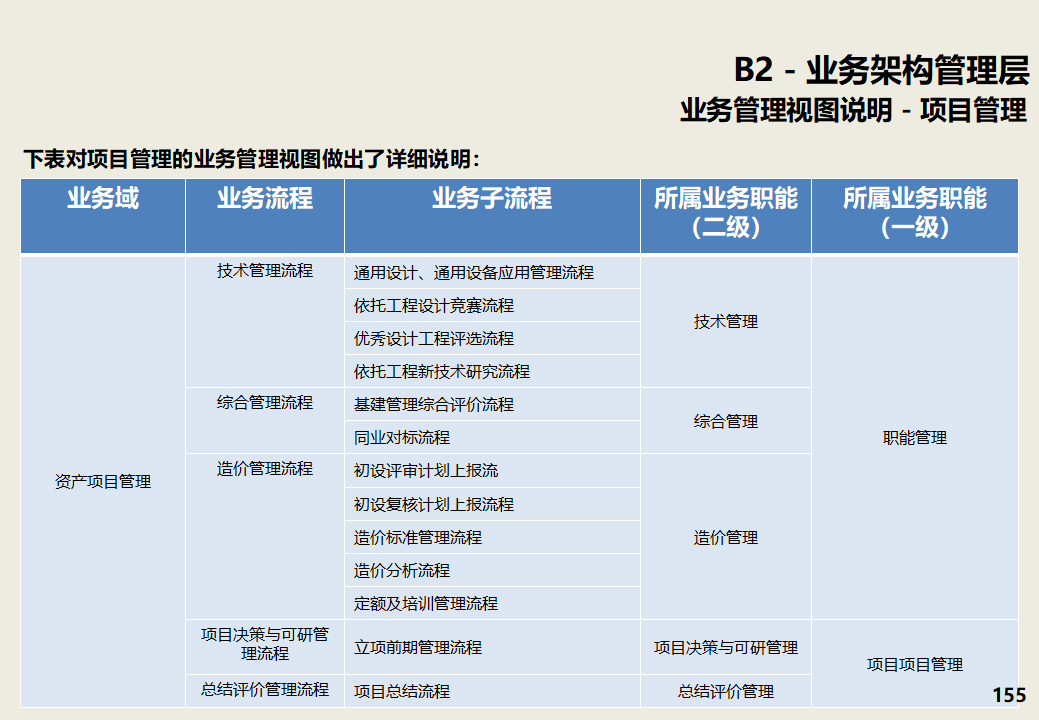1039x720 pixels.
Task: Click the '造价管理' second-level function cell
Action: pos(726,537)
